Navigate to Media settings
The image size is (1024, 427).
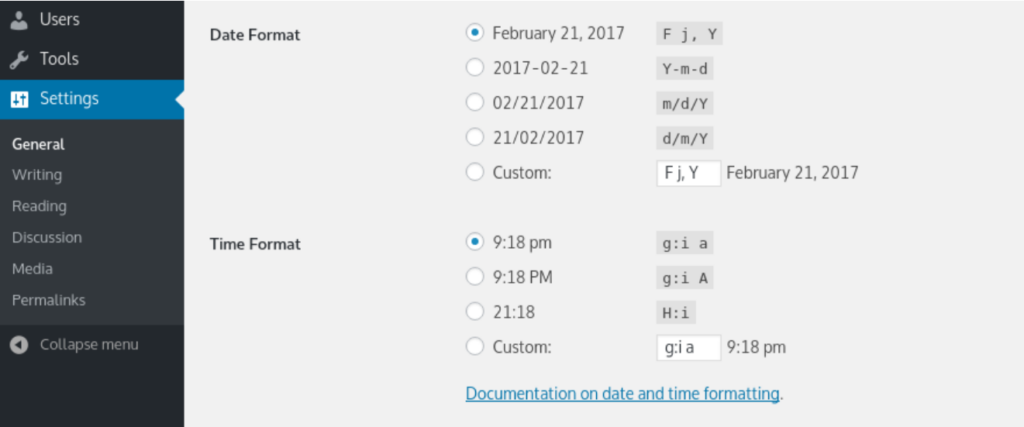(32, 269)
